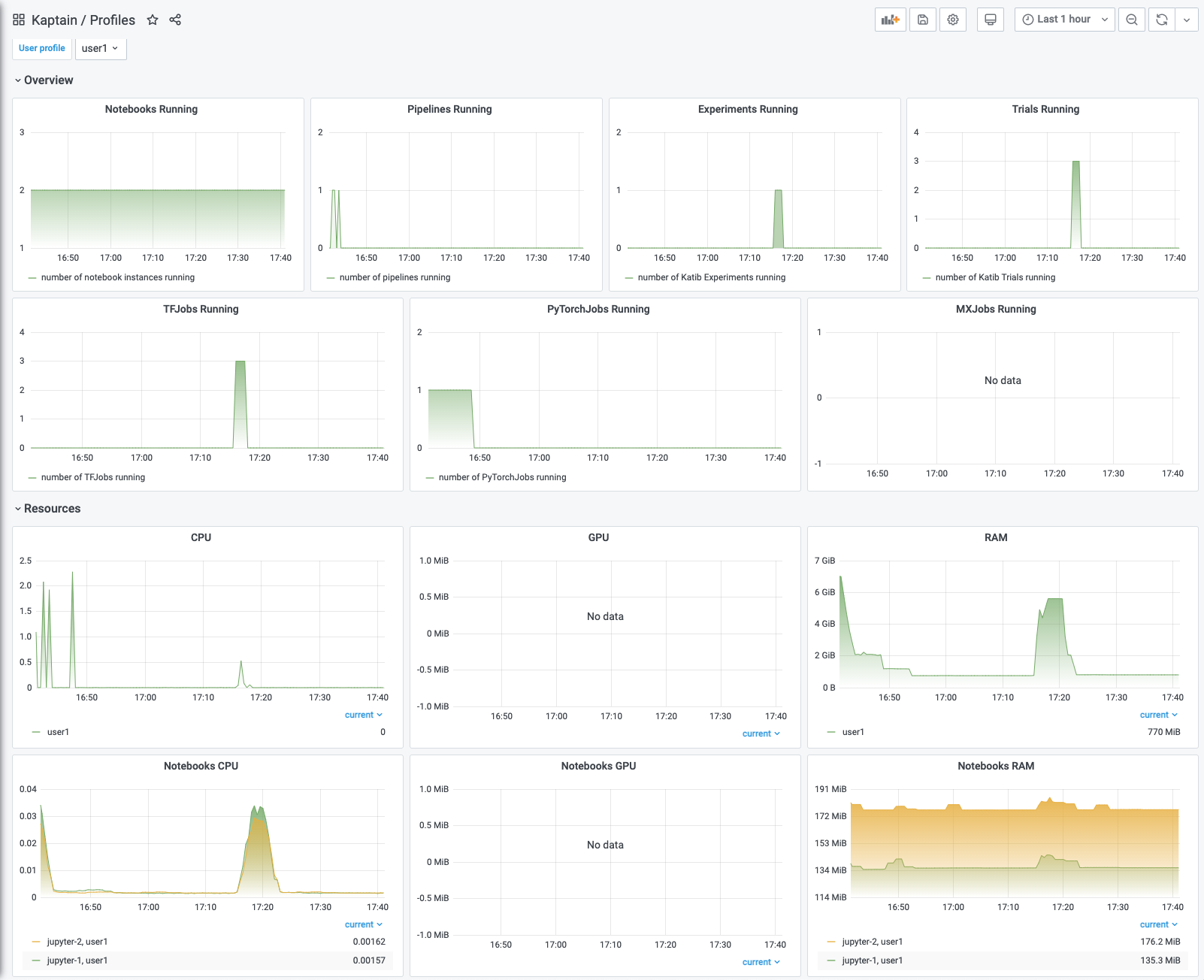The image size is (1204, 980).
Task: Open the Notebooks CPU panel title
Action: click(201, 766)
